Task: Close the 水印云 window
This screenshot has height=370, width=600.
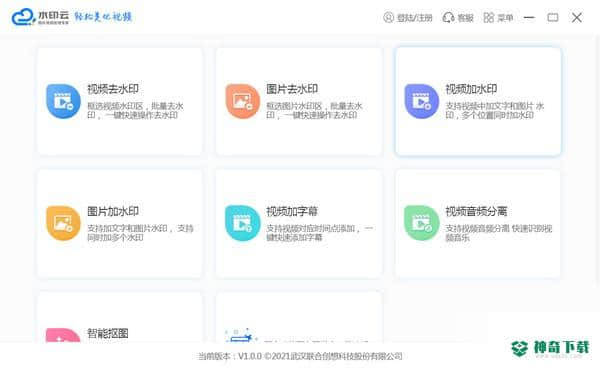Action: pos(577,18)
